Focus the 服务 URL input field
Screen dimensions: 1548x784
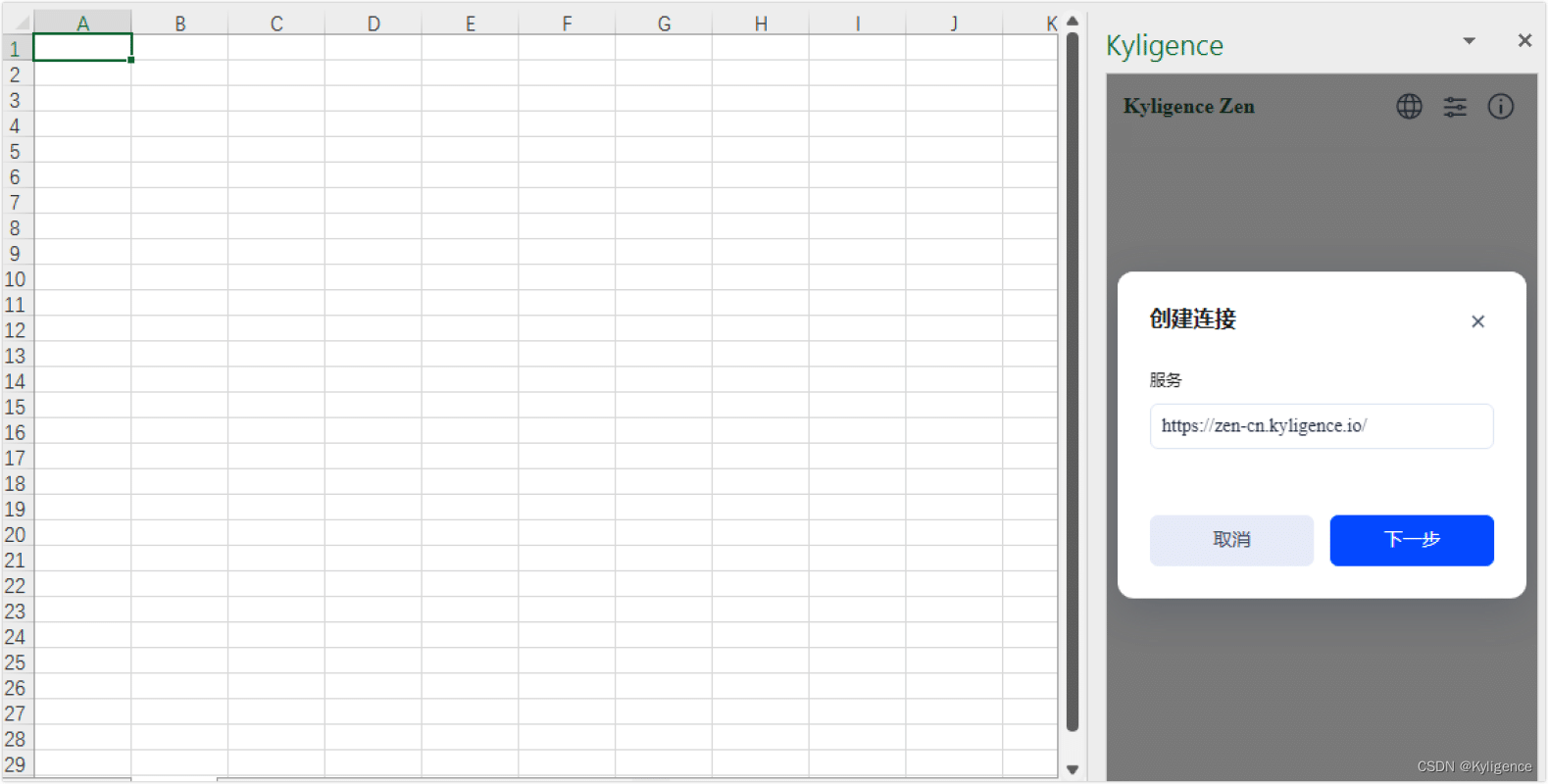1322,426
